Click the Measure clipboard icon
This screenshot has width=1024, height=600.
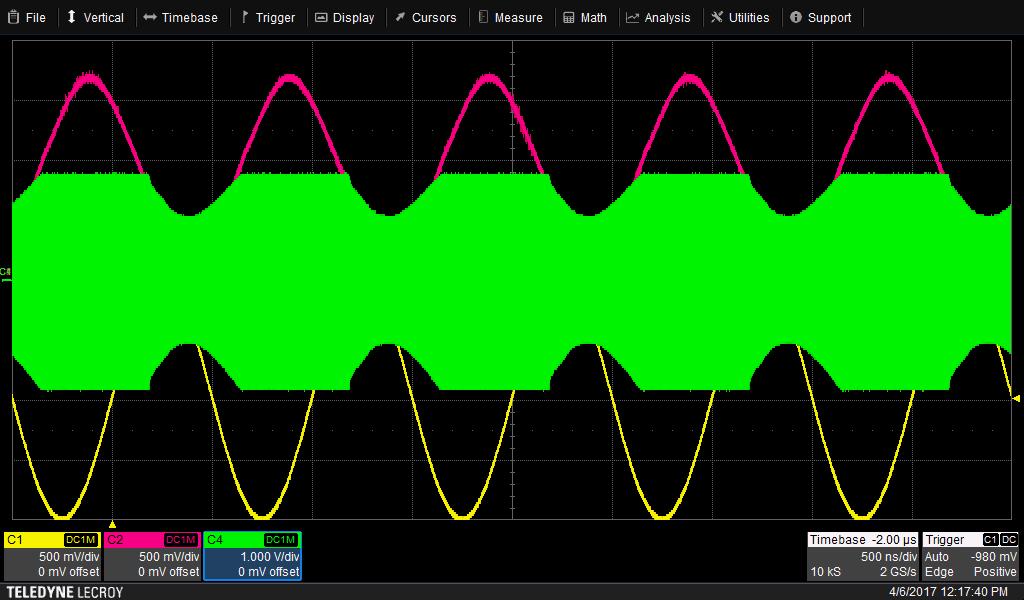coord(483,18)
